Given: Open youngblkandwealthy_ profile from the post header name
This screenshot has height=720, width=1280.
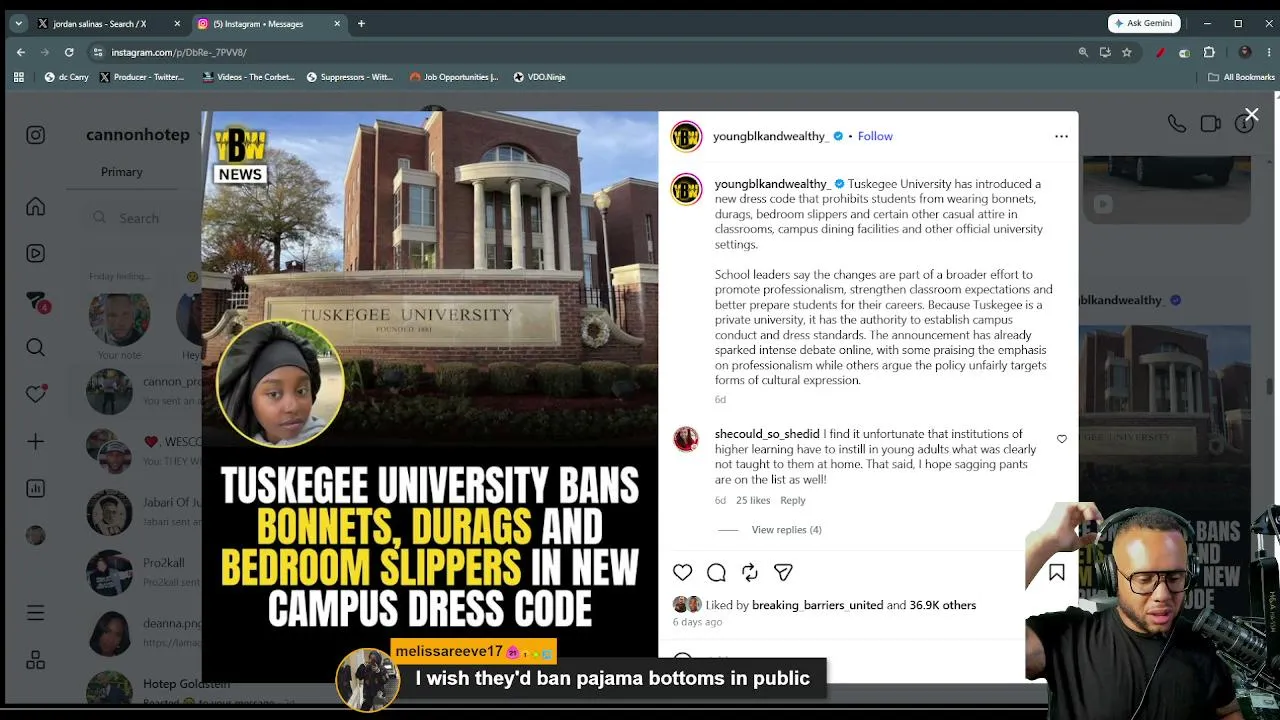Looking at the screenshot, I should [x=770, y=136].
